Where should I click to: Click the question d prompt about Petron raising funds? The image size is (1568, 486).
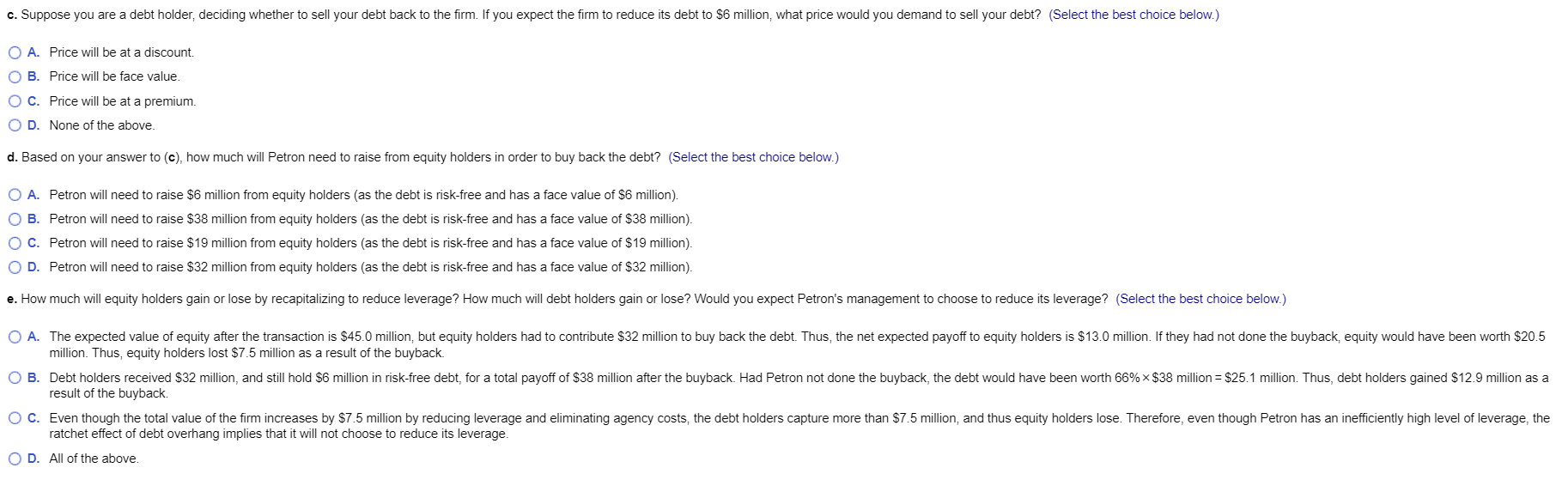tap(333, 157)
